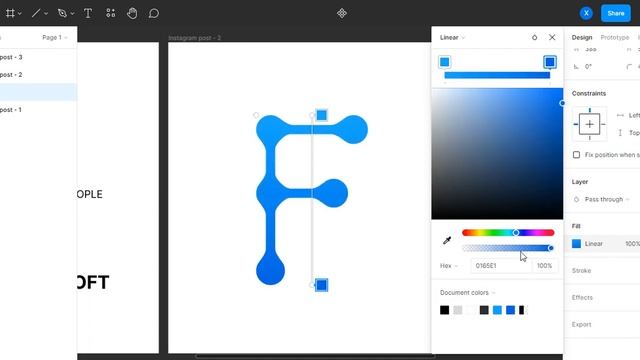The height and width of the screenshot is (360, 640).
Task: Pick the light blue document color swatch
Action: (497, 310)
